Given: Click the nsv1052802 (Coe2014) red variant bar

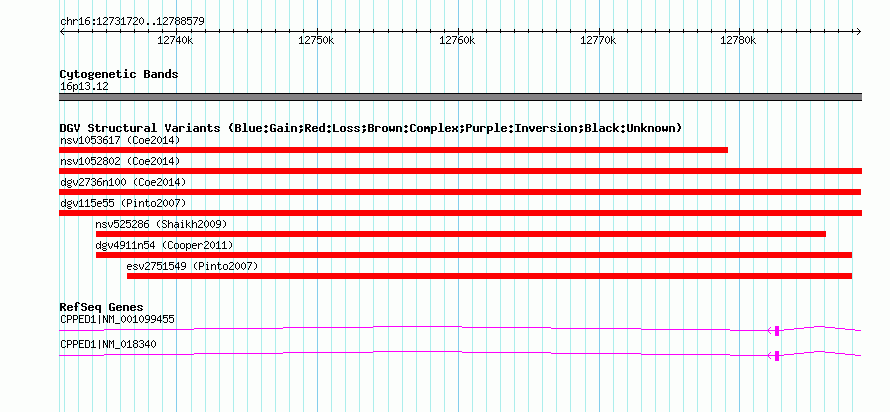Looking at the screenshot, I should (x=460, y=171).
